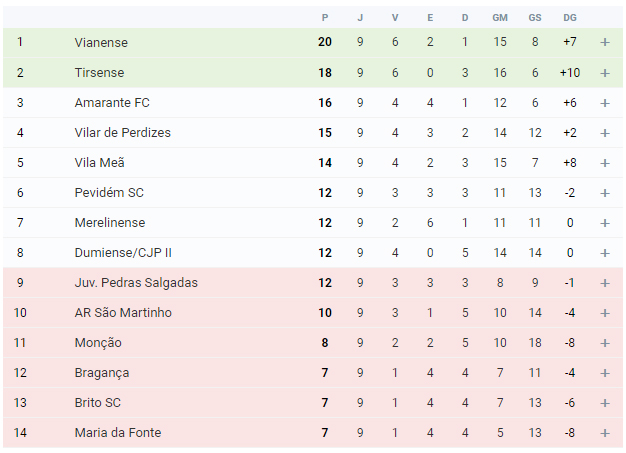Viewport: 626px width, 453px height.
Task: Click plus icon for Juv. Pedras Salgadas
Action: point(605,283)
